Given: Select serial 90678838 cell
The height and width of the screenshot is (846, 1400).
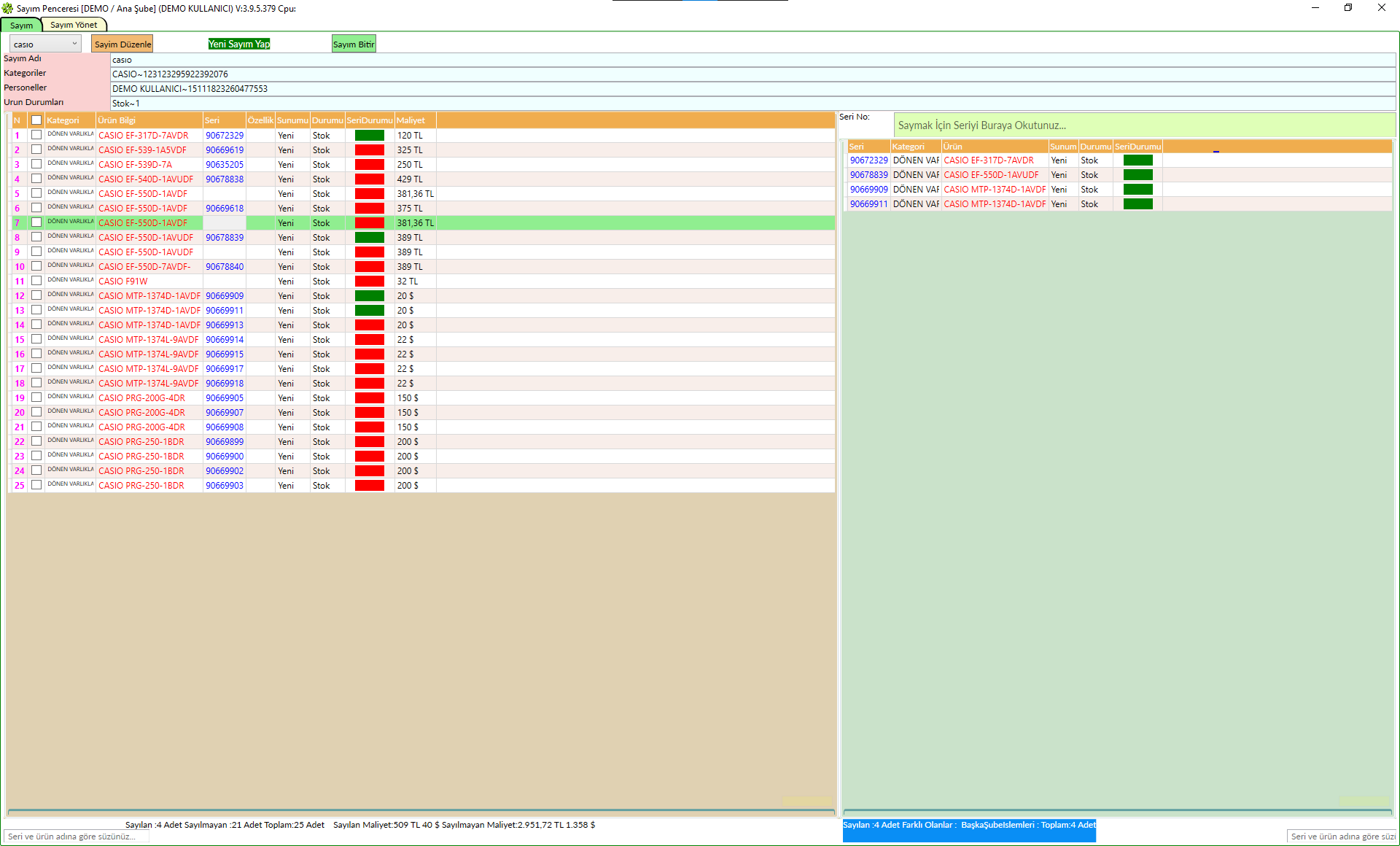Looking at the screenshot, I should [x=225, y=179].
